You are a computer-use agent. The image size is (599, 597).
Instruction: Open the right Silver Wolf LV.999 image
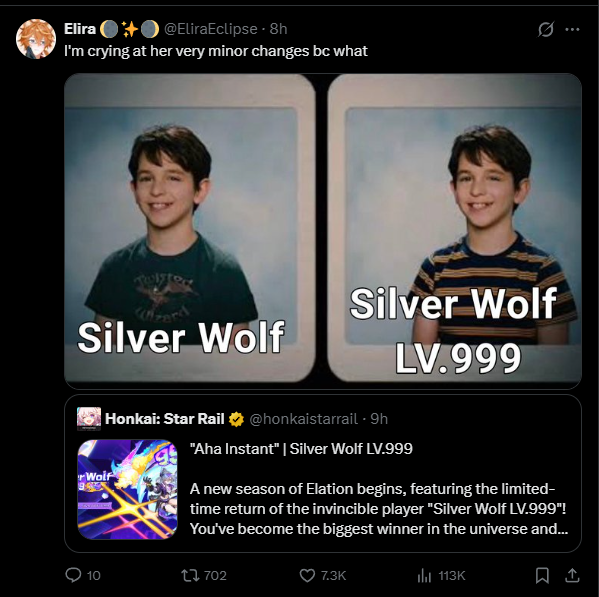pos(455,228)
